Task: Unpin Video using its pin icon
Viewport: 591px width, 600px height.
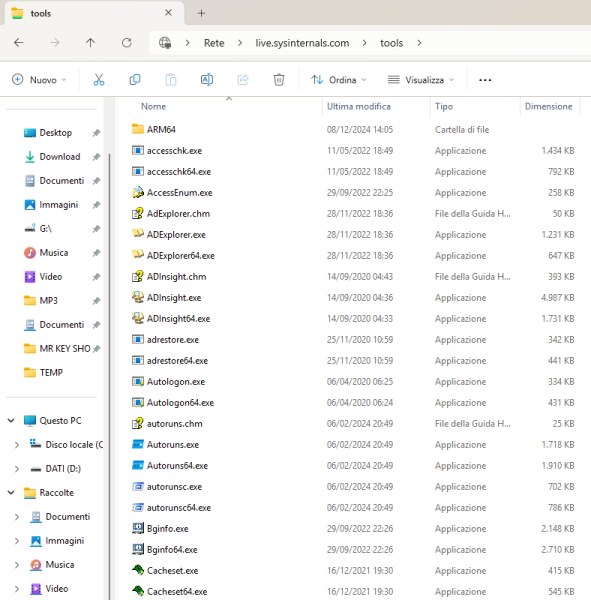Action: [x=96, y=277]
